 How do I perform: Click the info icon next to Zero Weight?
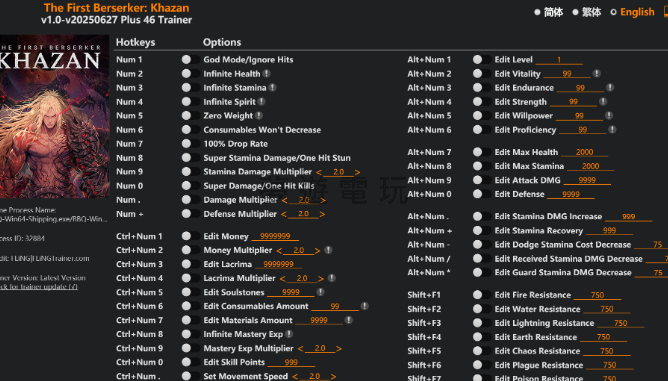click(259, 115)
